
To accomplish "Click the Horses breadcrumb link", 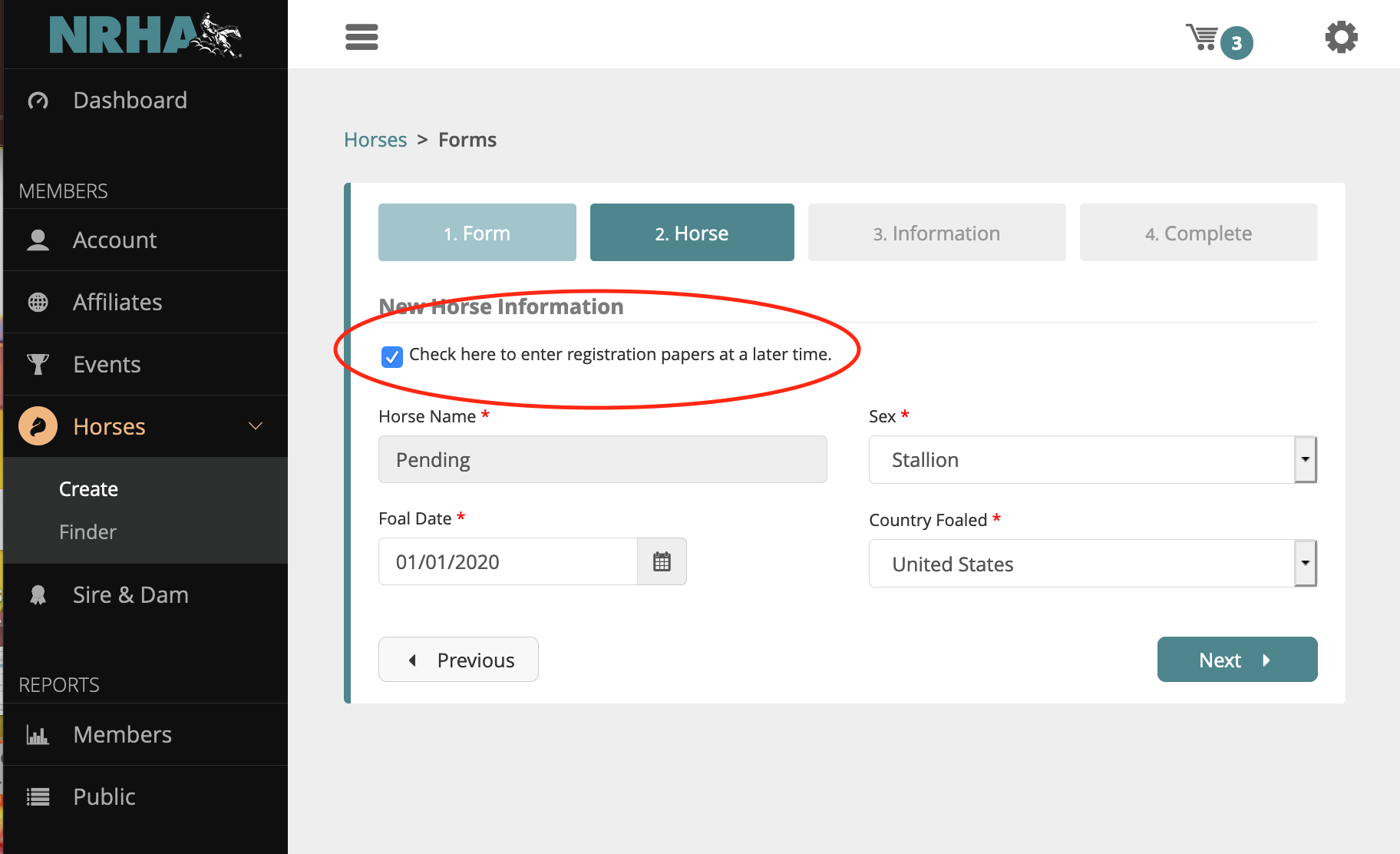I will (x=375, y=140).
